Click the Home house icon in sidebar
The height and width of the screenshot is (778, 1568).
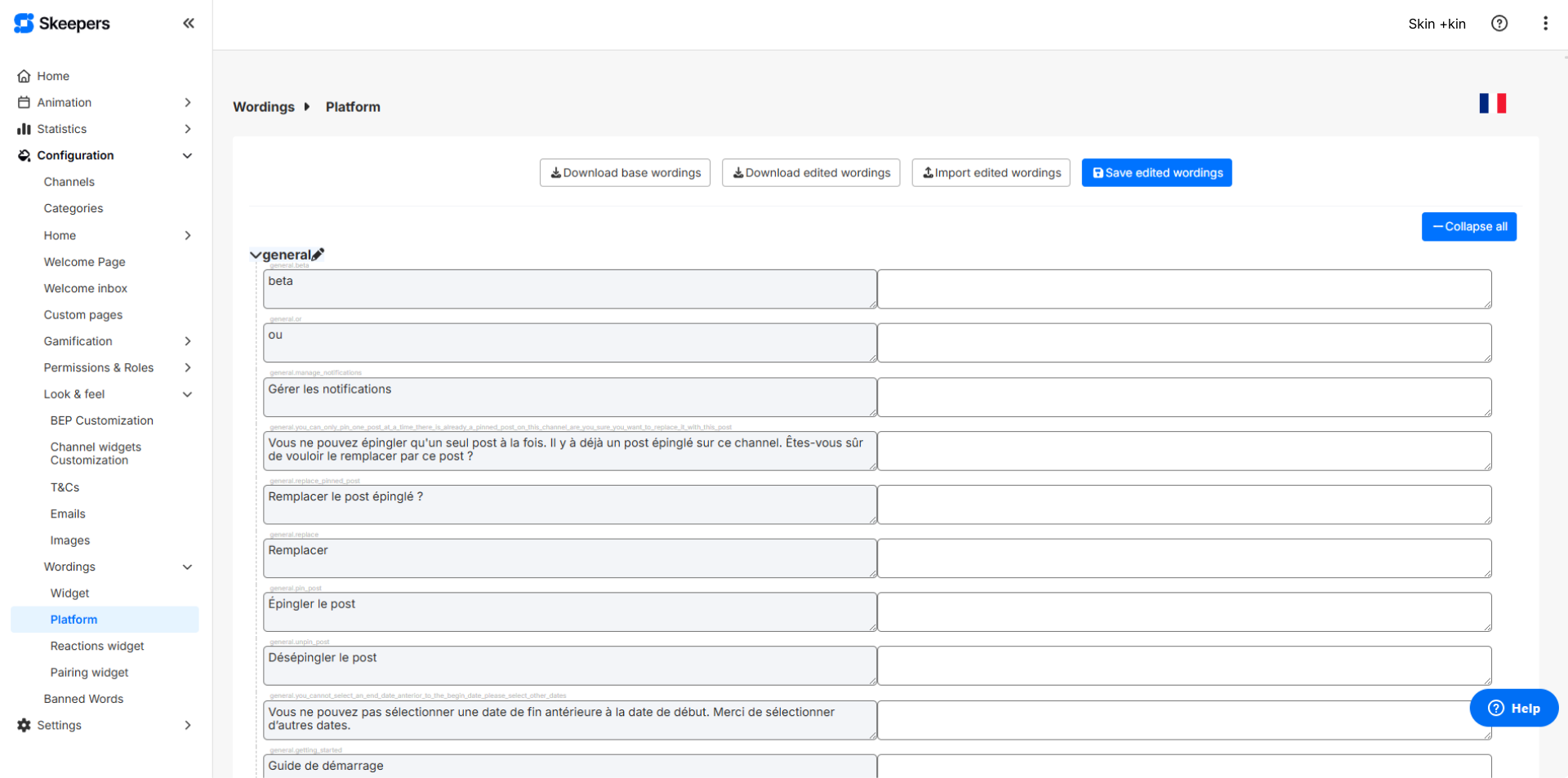24,76
